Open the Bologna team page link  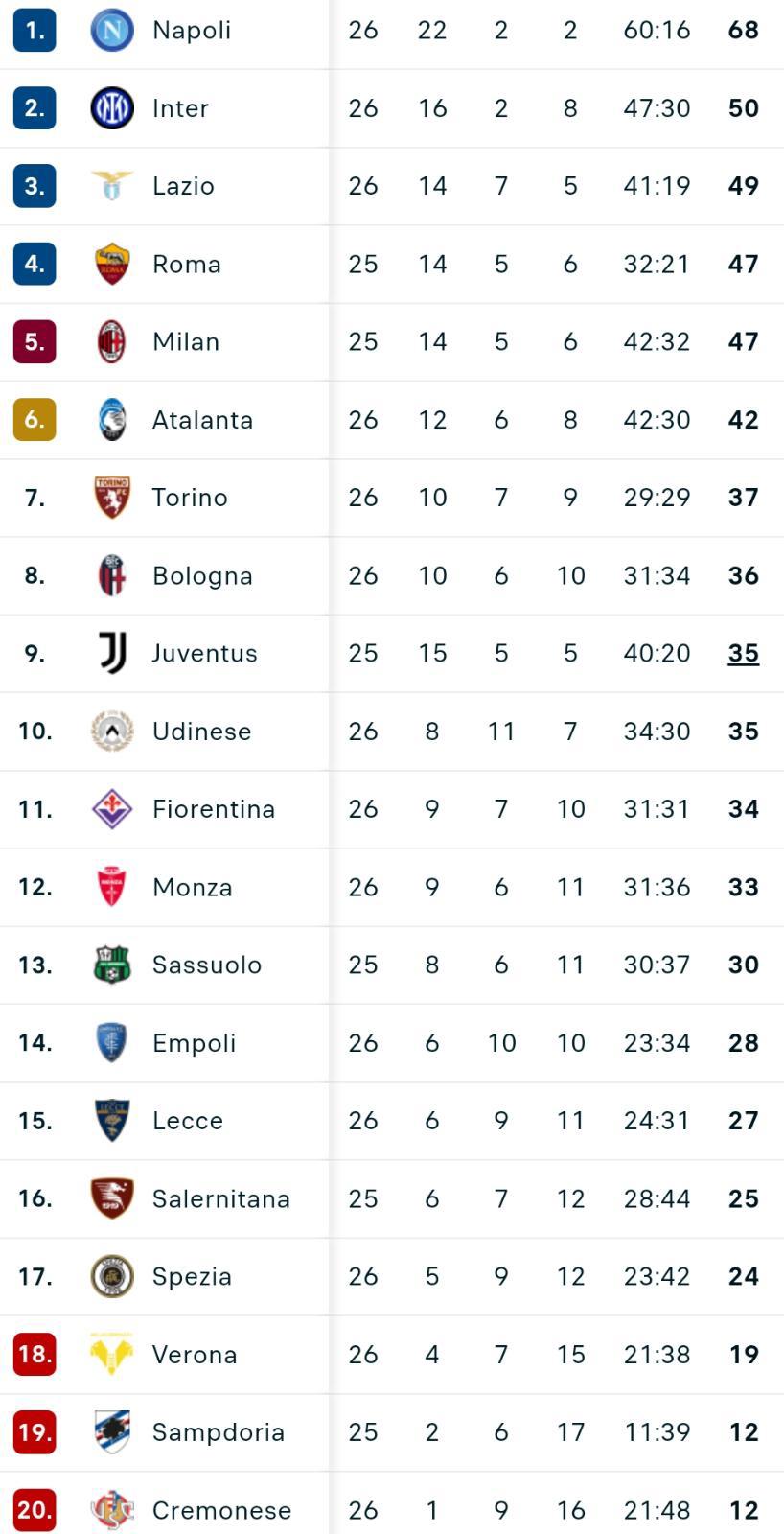point(202,576)
